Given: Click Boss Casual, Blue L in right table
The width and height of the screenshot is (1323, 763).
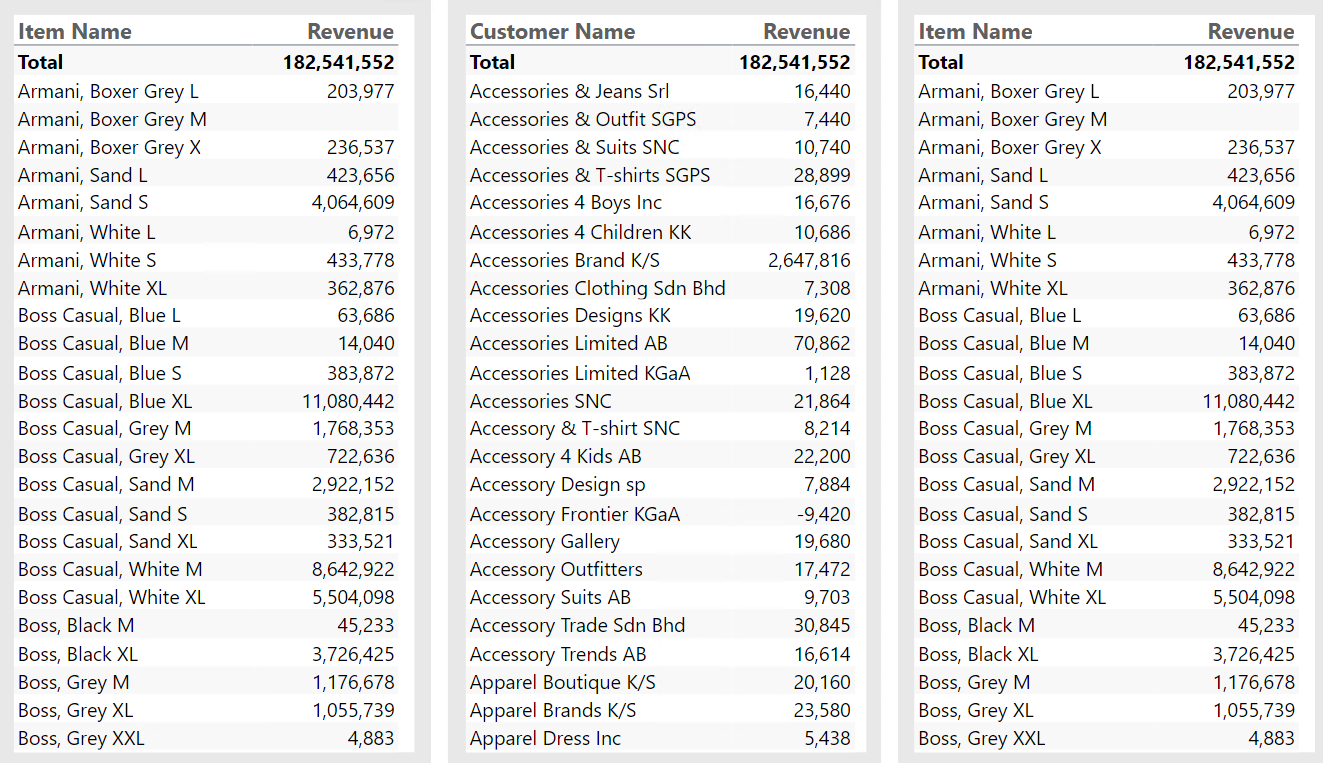Looking at the screenshot, I should pos(1000,315).
